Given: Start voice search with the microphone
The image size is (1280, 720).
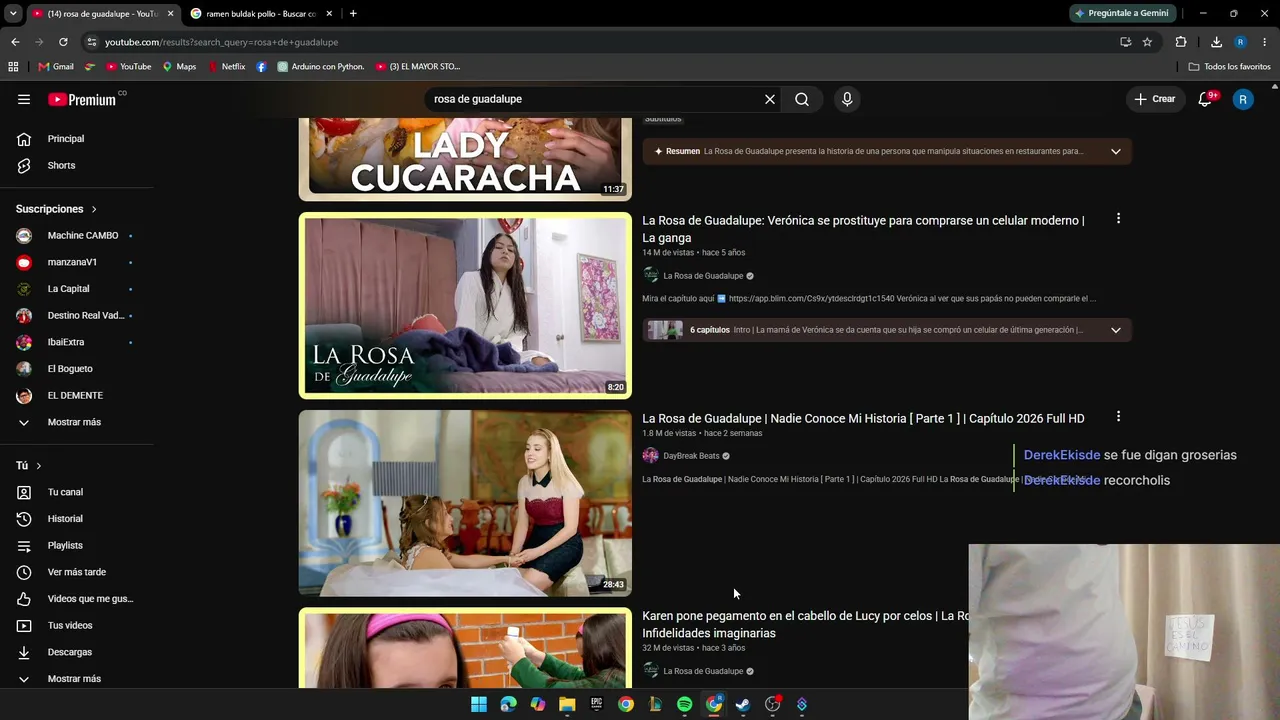Looking at the screenshot, I should [847, 99].
